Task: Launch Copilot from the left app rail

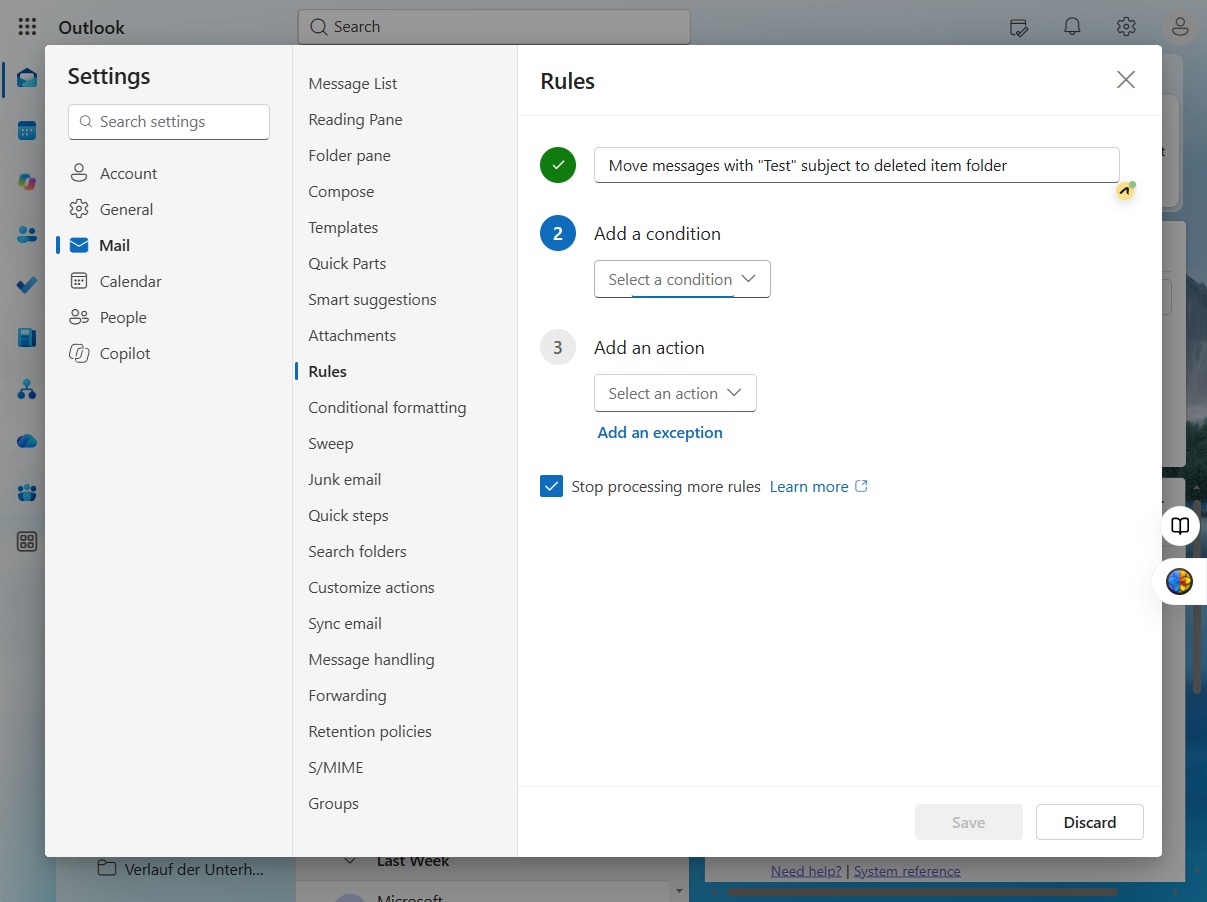Action: pyautogui.click(x=27, y=182)
